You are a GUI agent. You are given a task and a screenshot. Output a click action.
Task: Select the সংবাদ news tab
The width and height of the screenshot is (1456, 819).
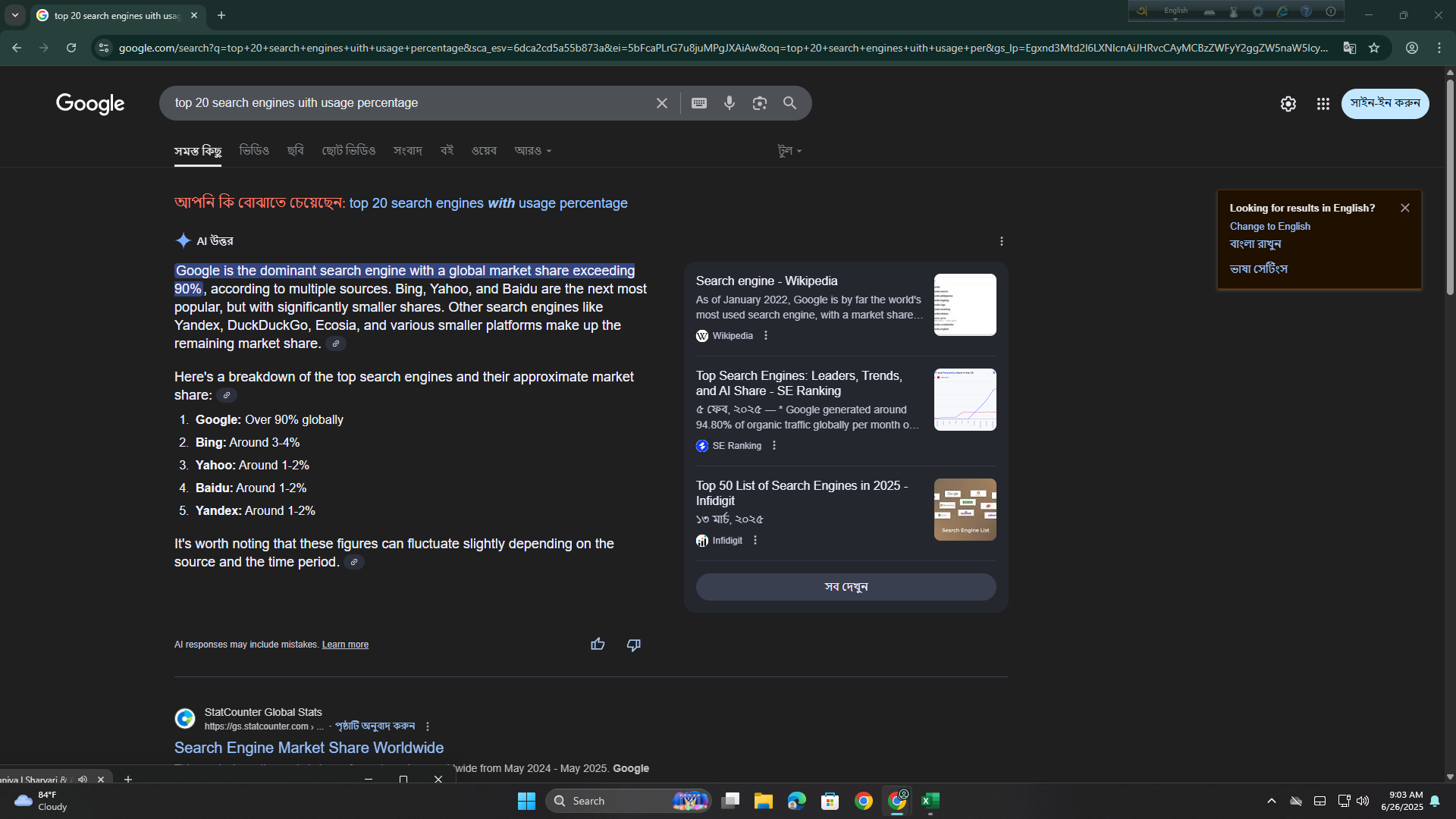[408, 151]
